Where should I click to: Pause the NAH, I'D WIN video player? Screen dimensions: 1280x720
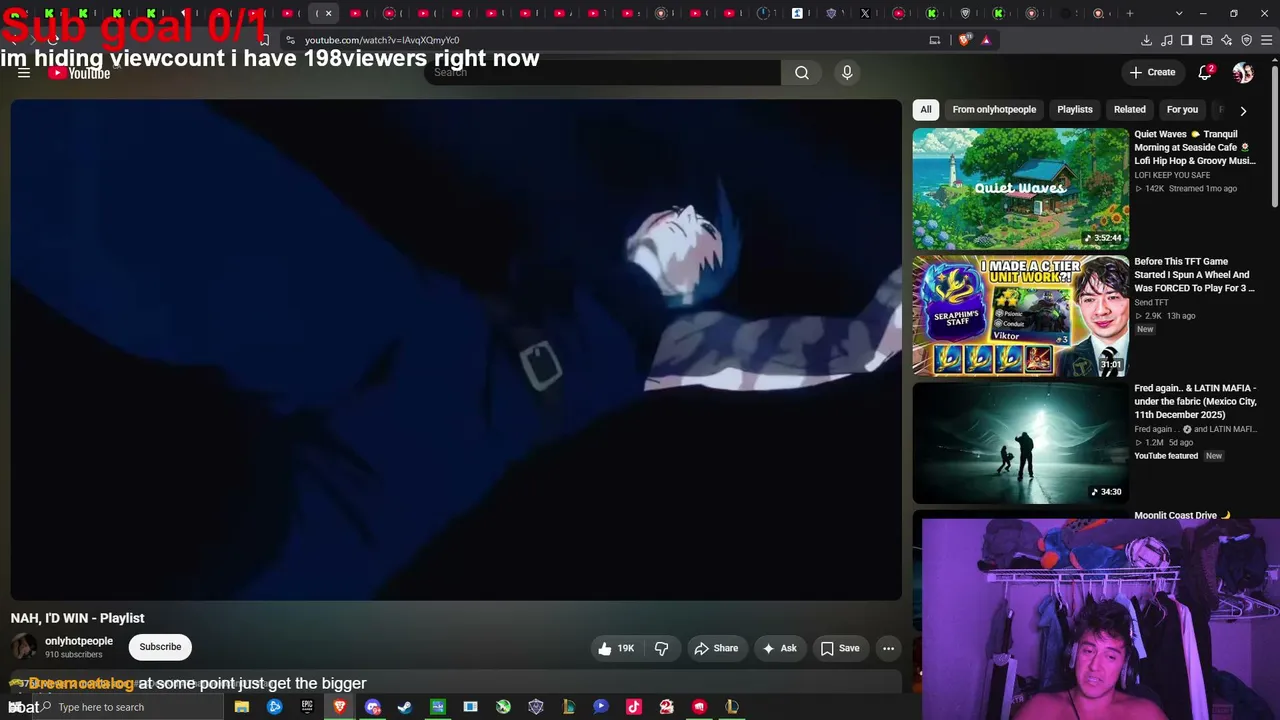click(456, 350)
